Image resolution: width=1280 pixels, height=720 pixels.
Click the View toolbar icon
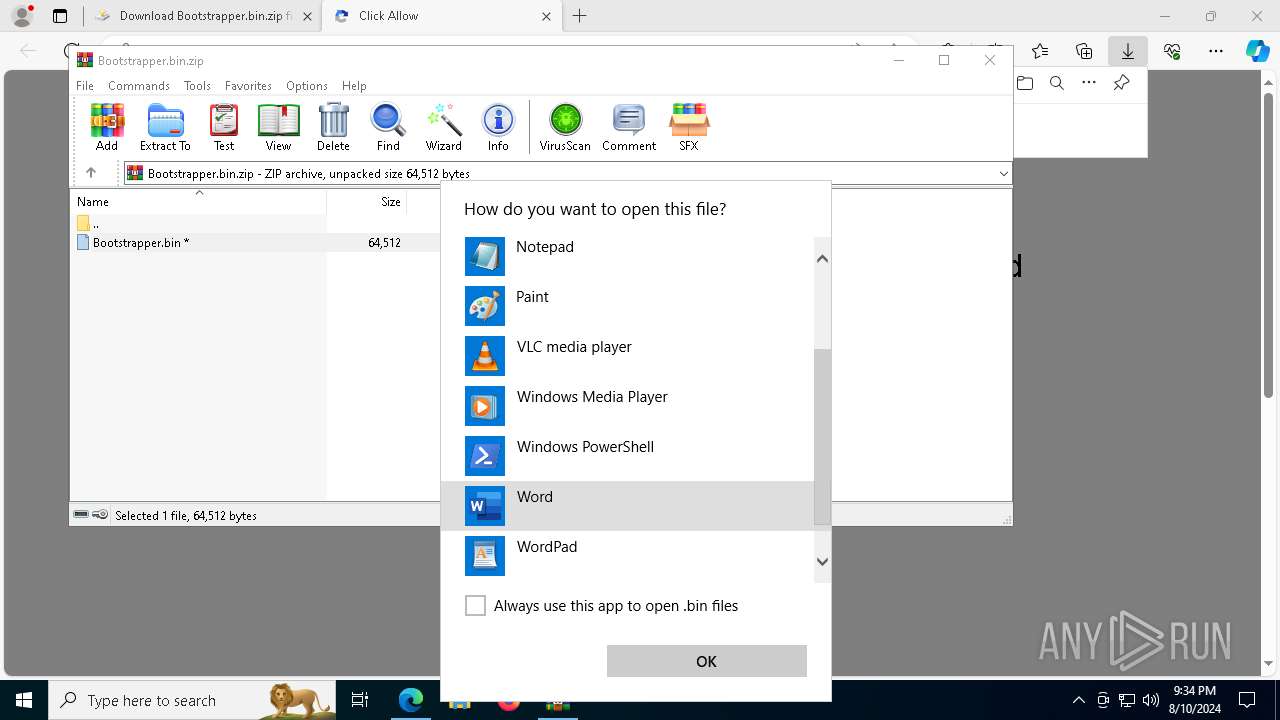click(x=278, y=127)
